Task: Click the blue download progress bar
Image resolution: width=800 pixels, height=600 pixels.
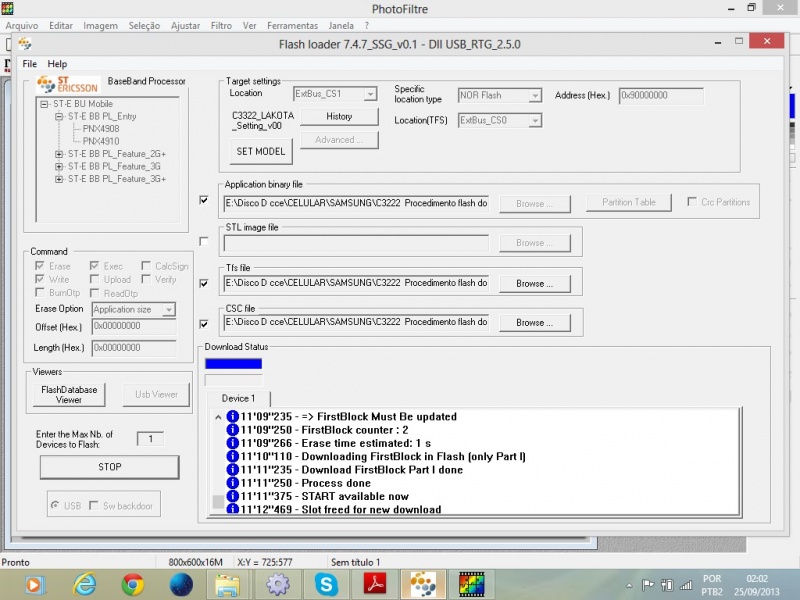Action: pos(234,364)
